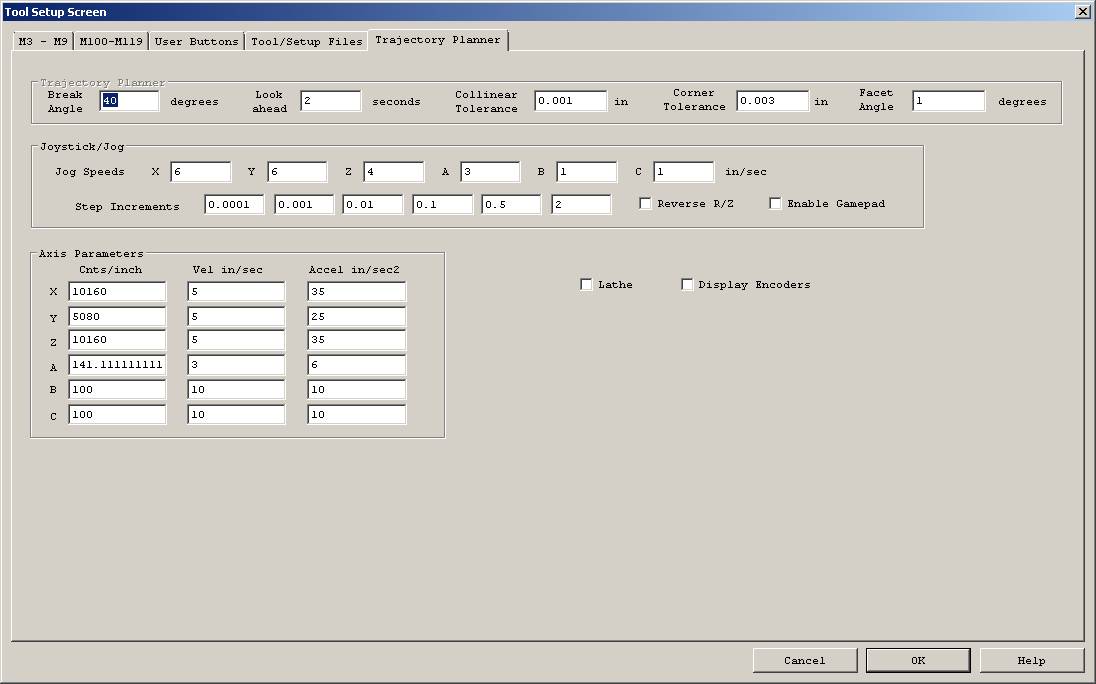Click the Cancel button

point(804,660)
